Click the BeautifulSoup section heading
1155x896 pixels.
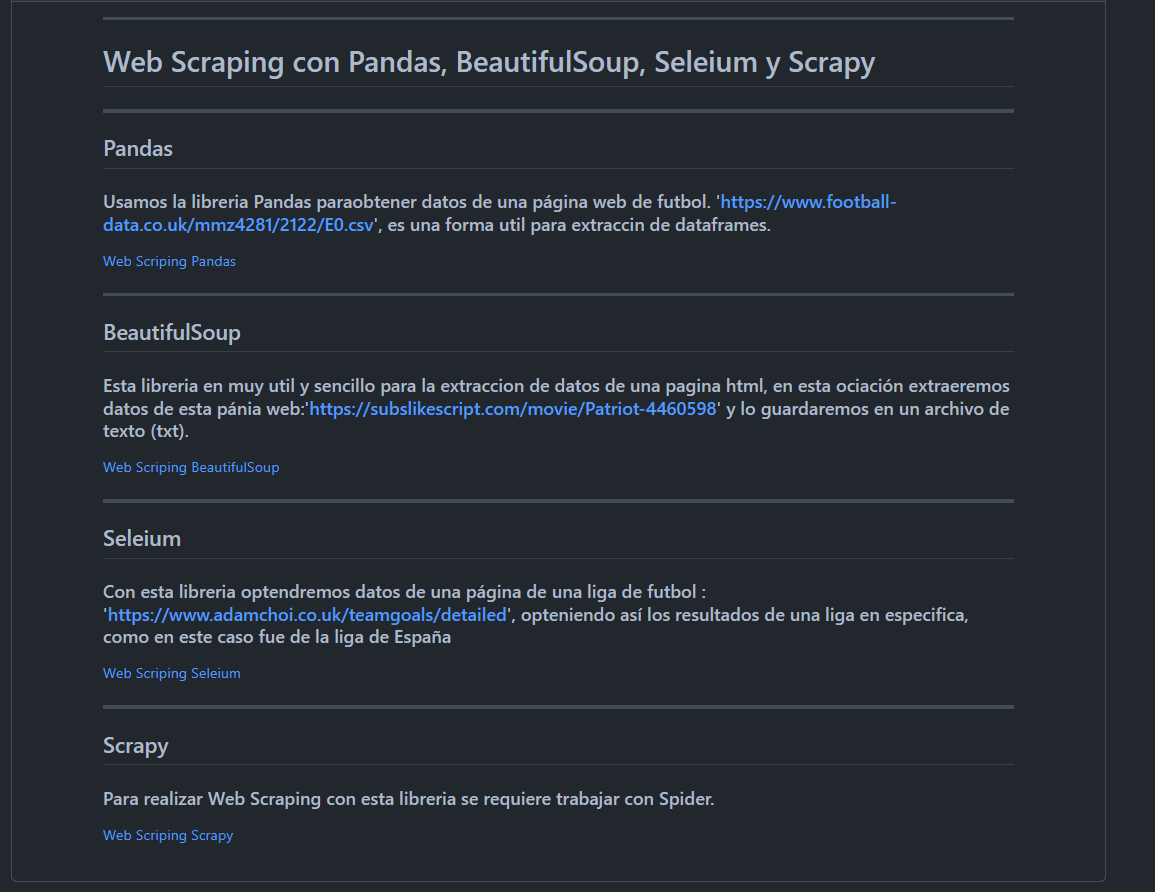[172, 332]
